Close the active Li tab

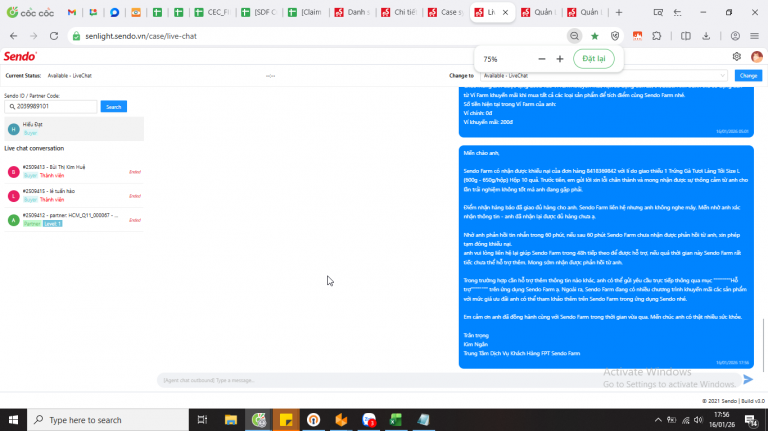click(x=505, y=12)
